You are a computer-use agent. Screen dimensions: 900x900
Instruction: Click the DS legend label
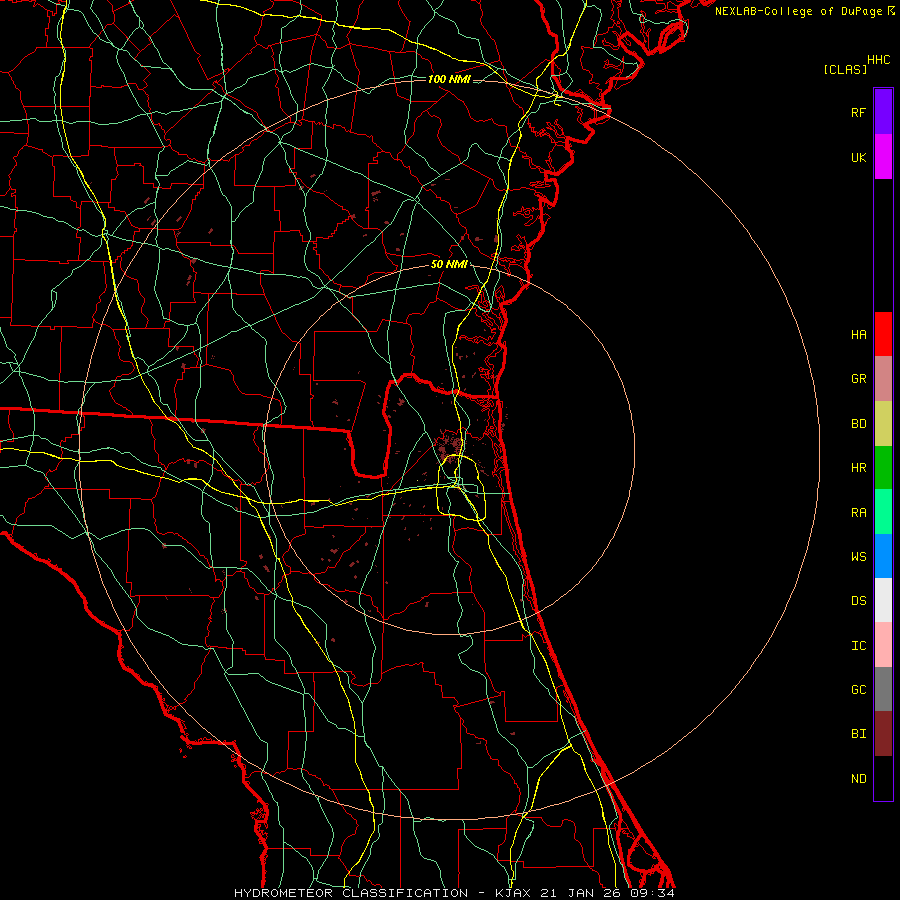point(858,601)
